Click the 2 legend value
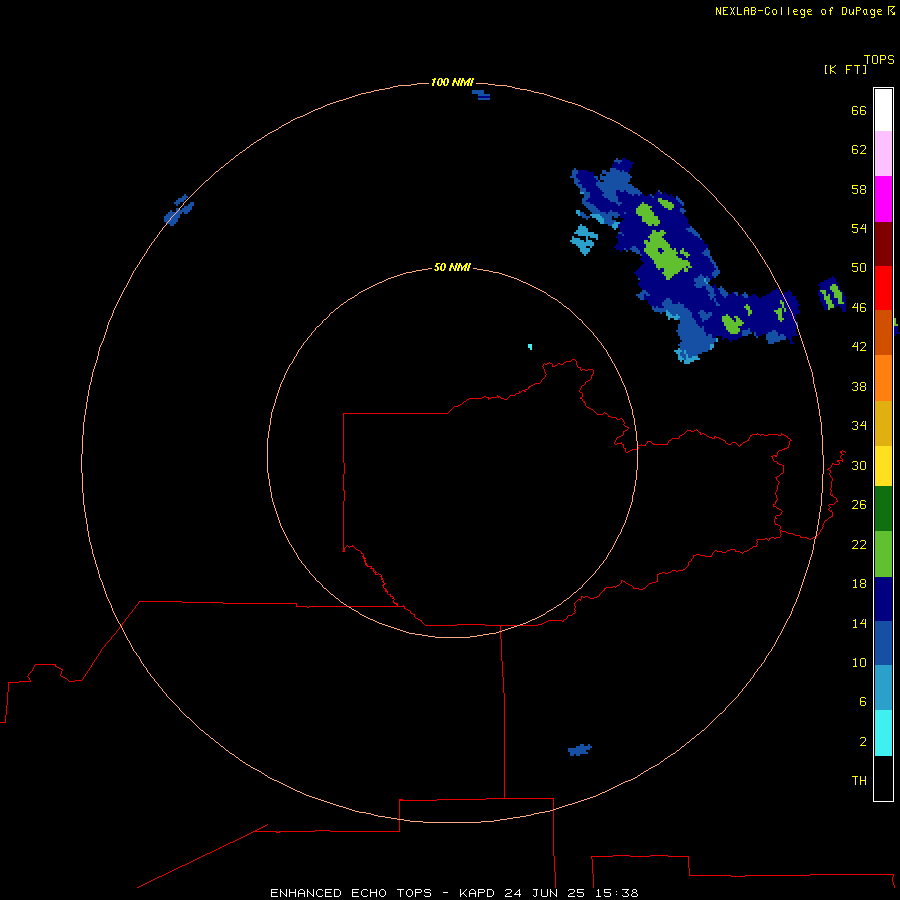Screen dimensions: 900x900 pos(863,742)
